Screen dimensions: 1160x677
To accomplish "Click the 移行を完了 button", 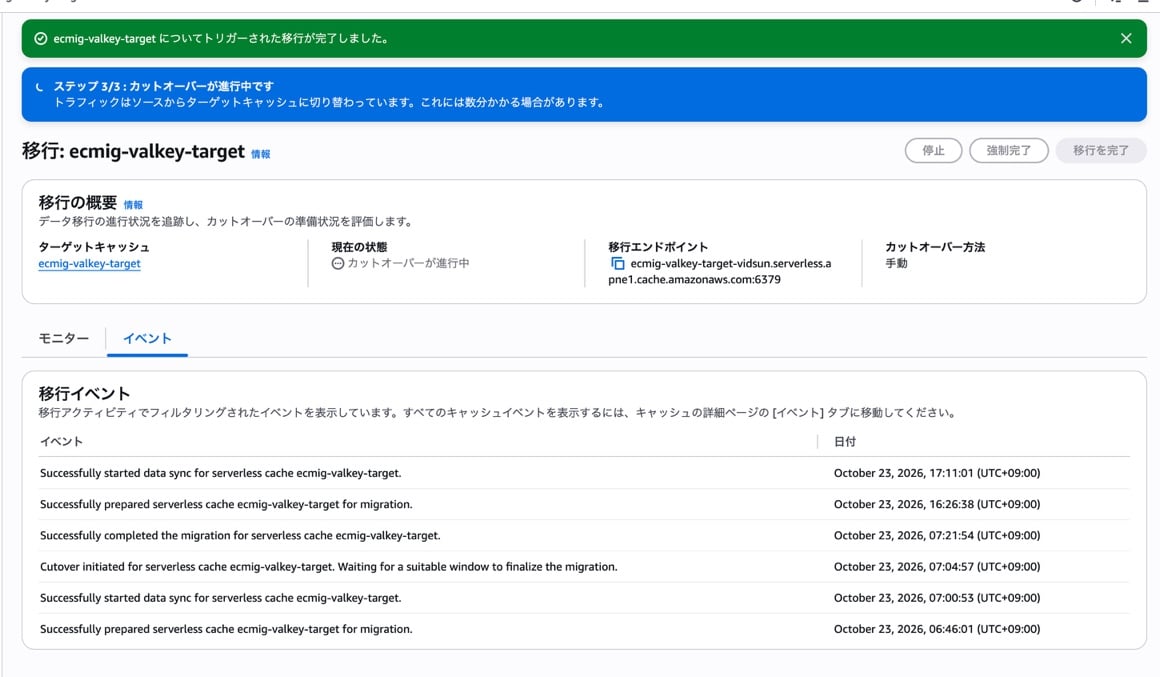I will [x=1101, y=150].
